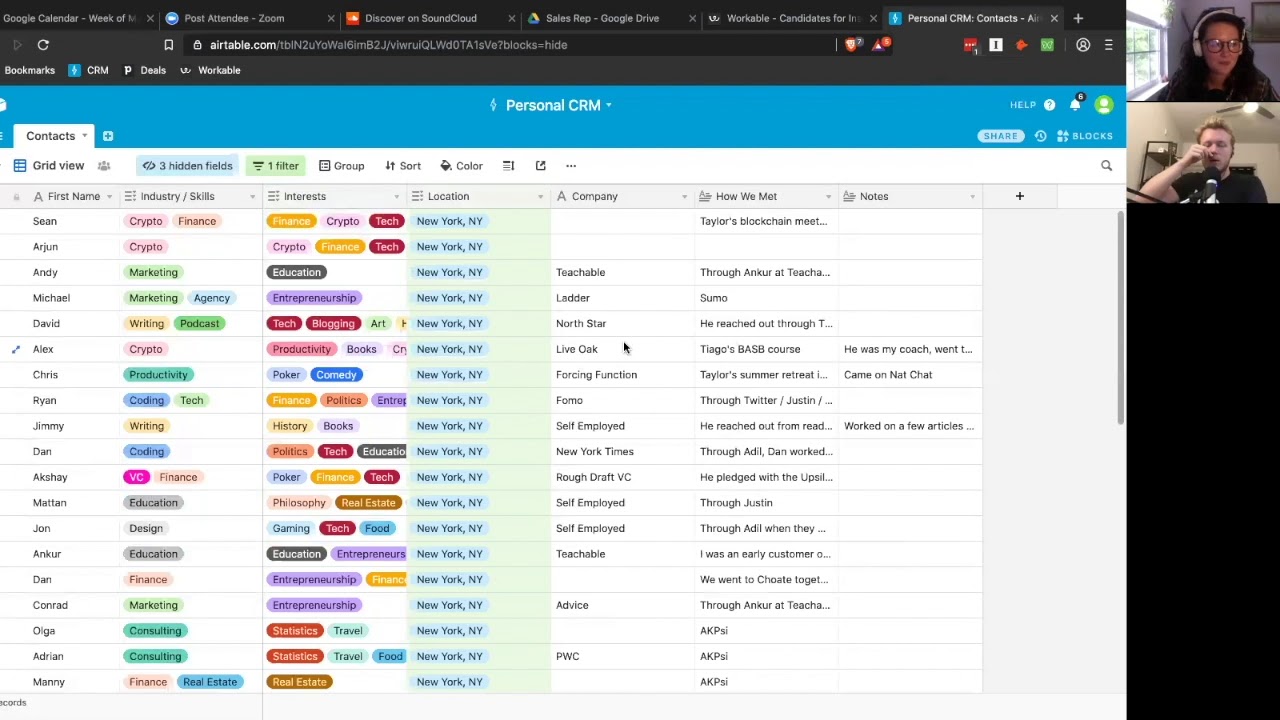Open the 1 filter menu
This screenshot has height=720, width=1280.
(275, 166)
